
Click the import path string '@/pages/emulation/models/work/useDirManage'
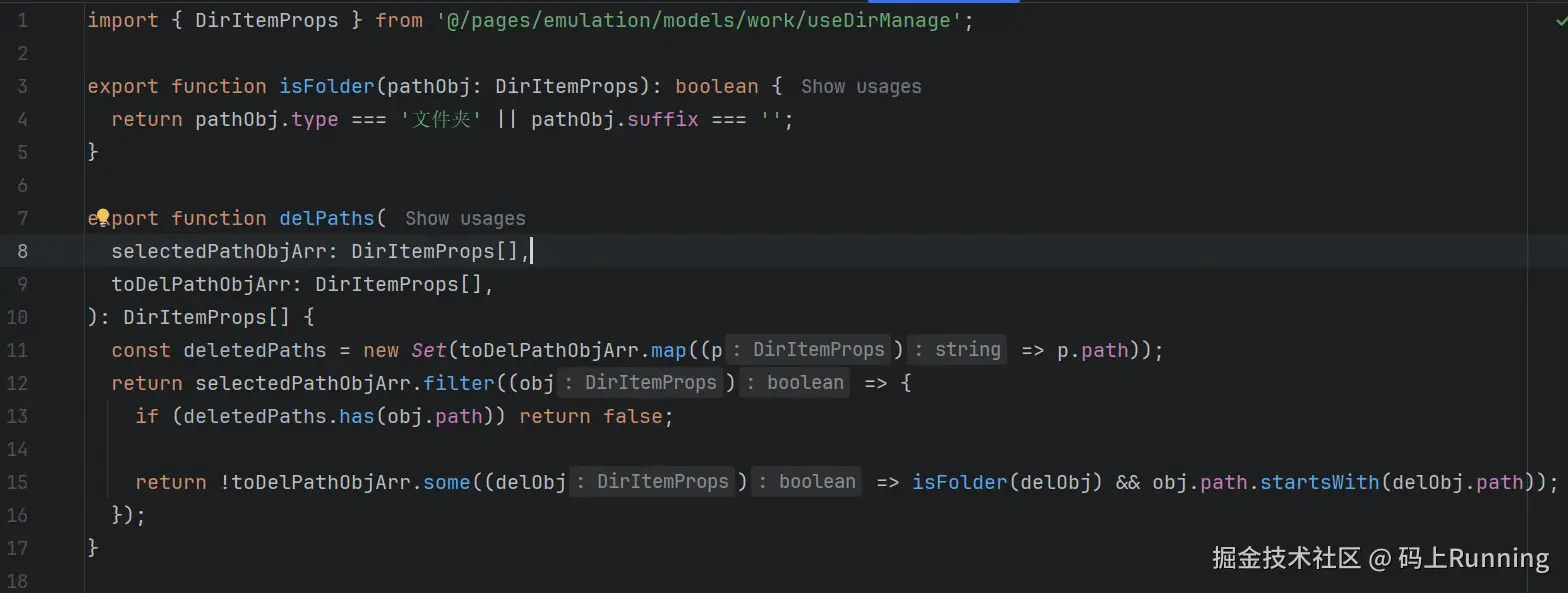point(699,20)
